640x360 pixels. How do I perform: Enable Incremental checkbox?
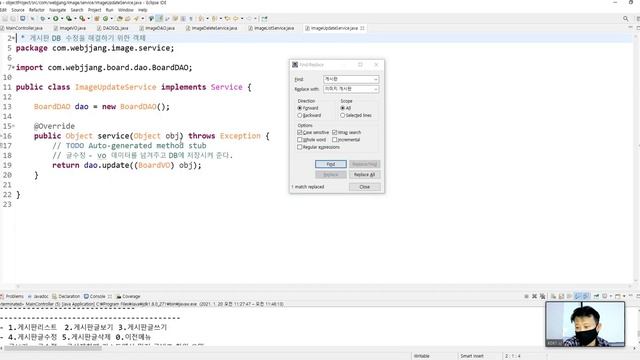(x=335, y=140)
